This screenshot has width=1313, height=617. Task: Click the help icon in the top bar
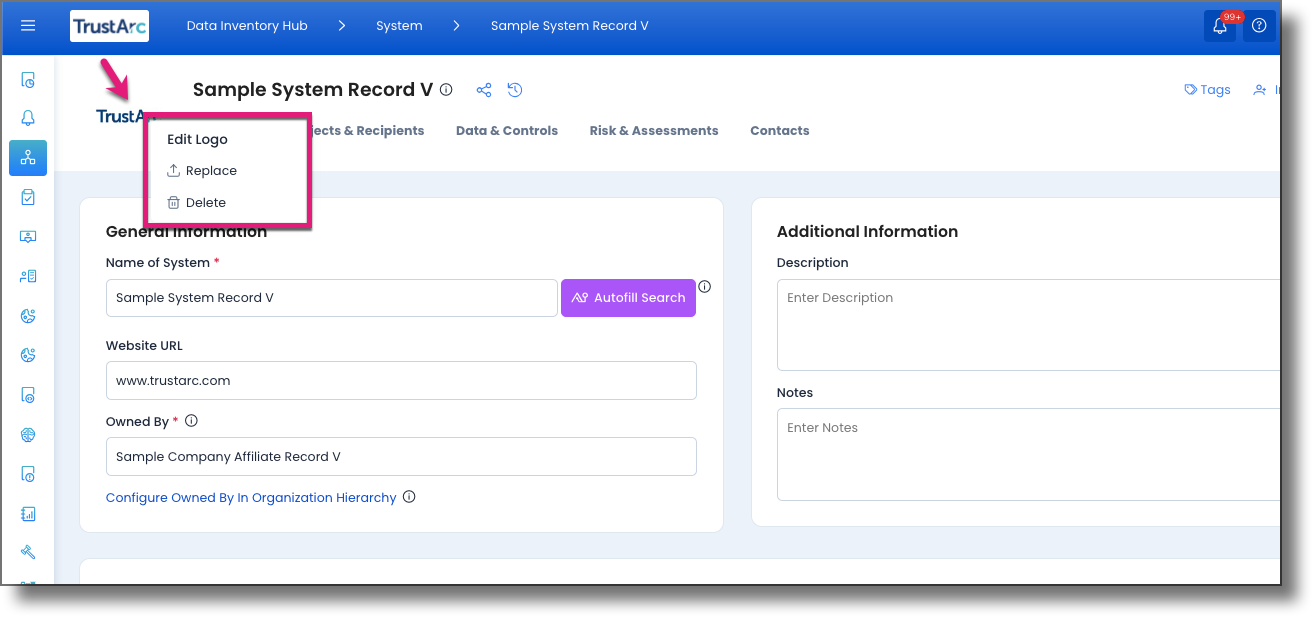point(1259,26)
